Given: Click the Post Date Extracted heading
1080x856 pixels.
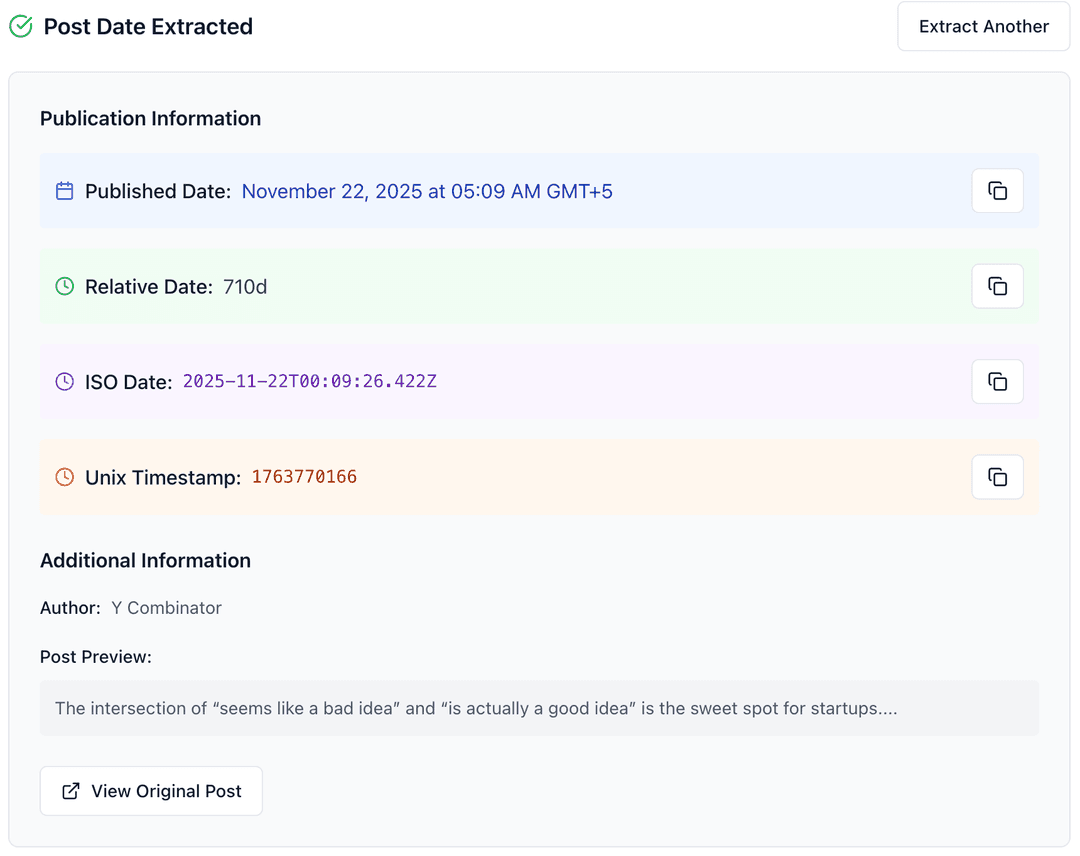Looking at the screenshot, I should (x=148, y=27).
